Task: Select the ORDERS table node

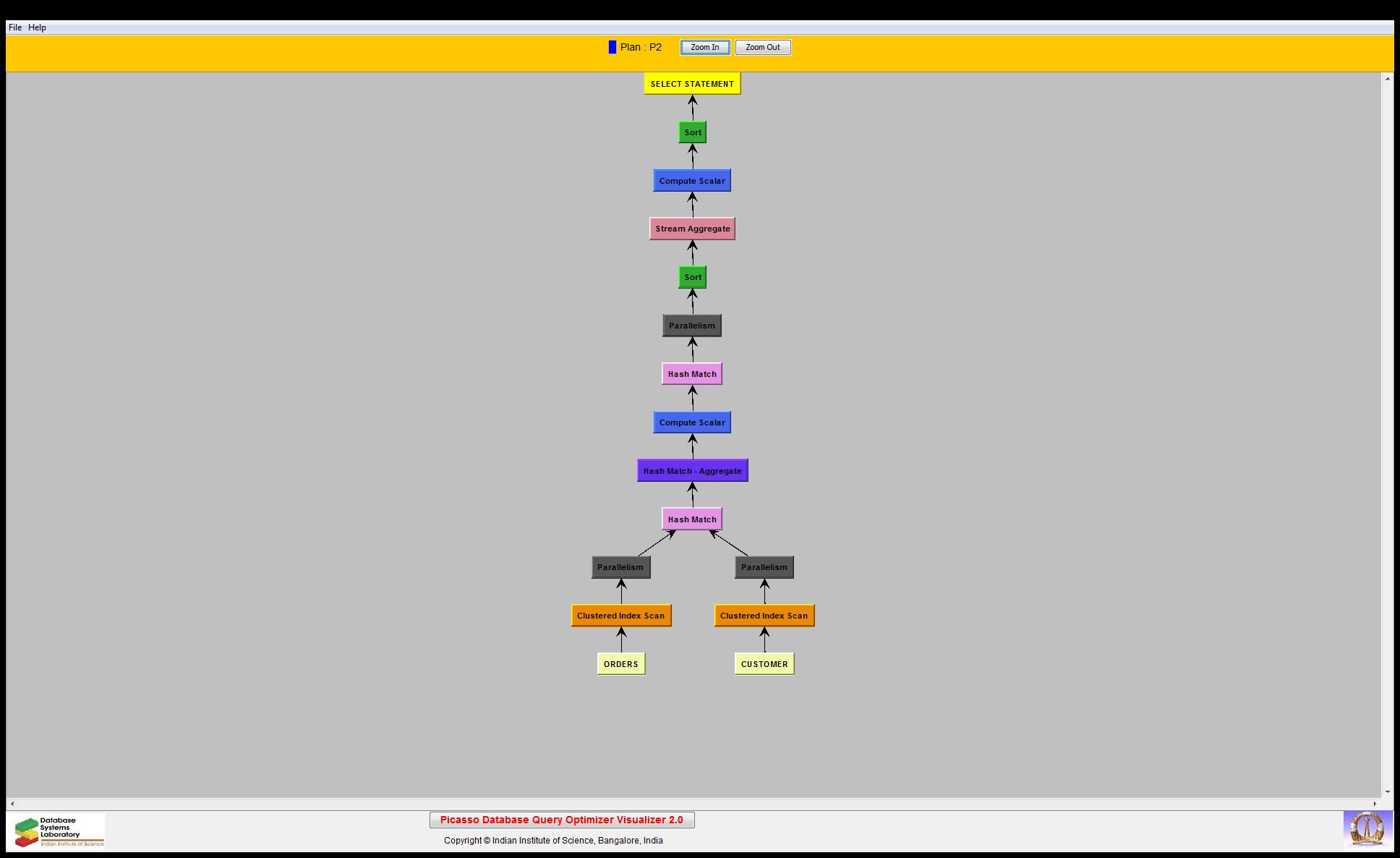Action: pos(620,664)
